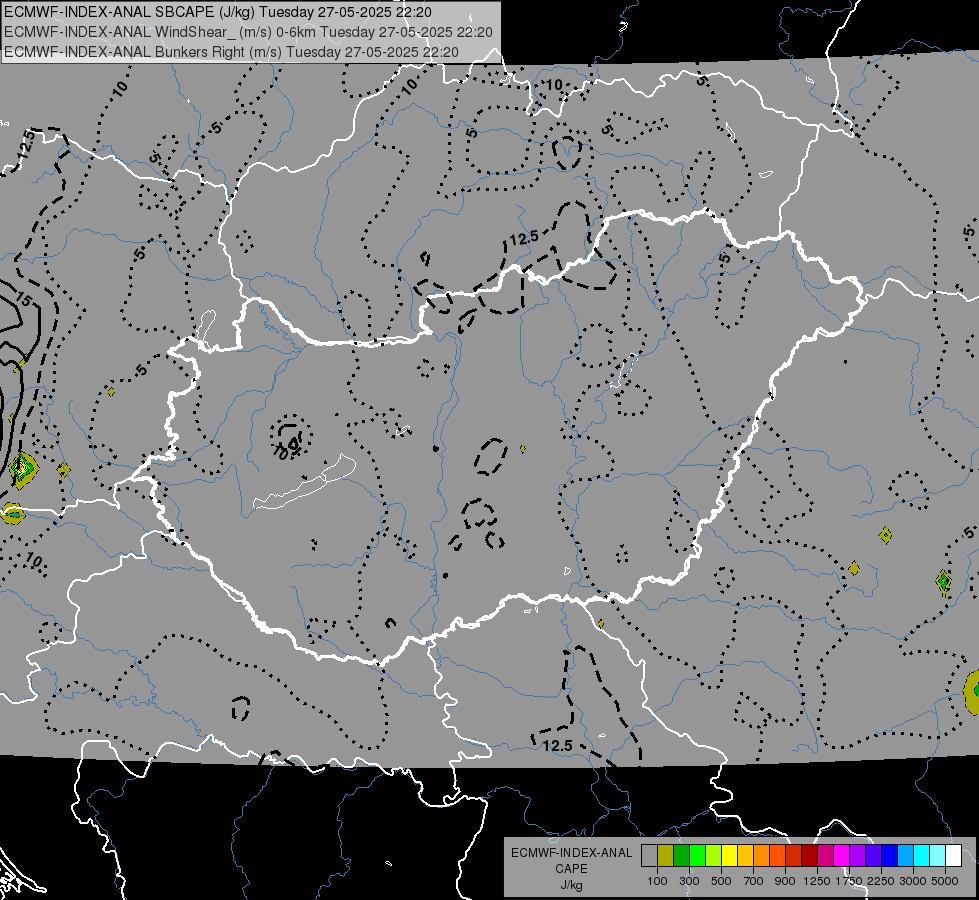
Task: Click the legend value 900
Action: (x=785, y=881)
